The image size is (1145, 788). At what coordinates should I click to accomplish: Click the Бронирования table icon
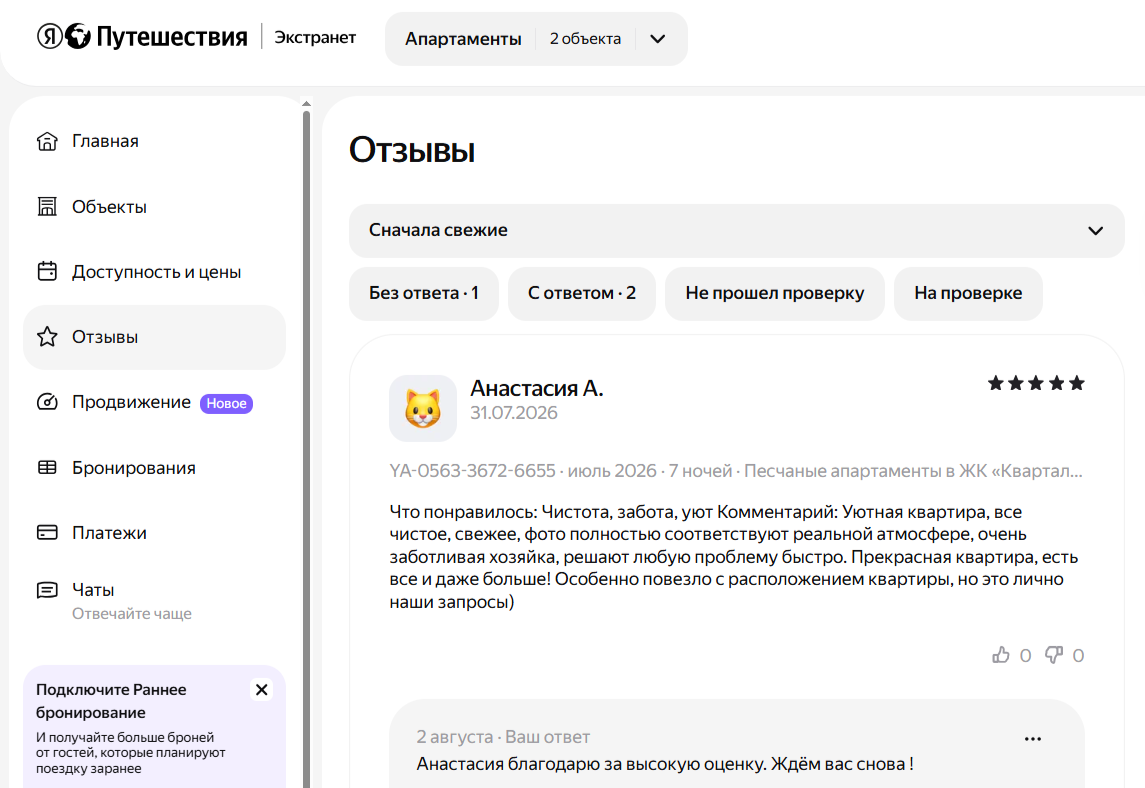[x=47, y=467]
